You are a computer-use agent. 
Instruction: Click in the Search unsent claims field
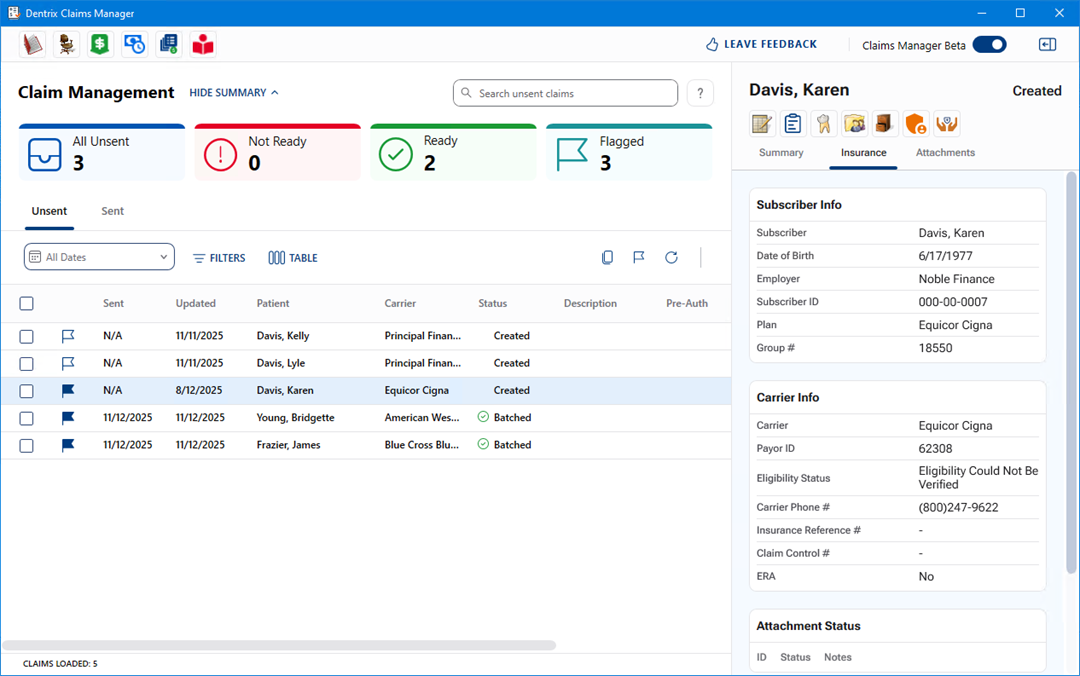click(566, 93)
